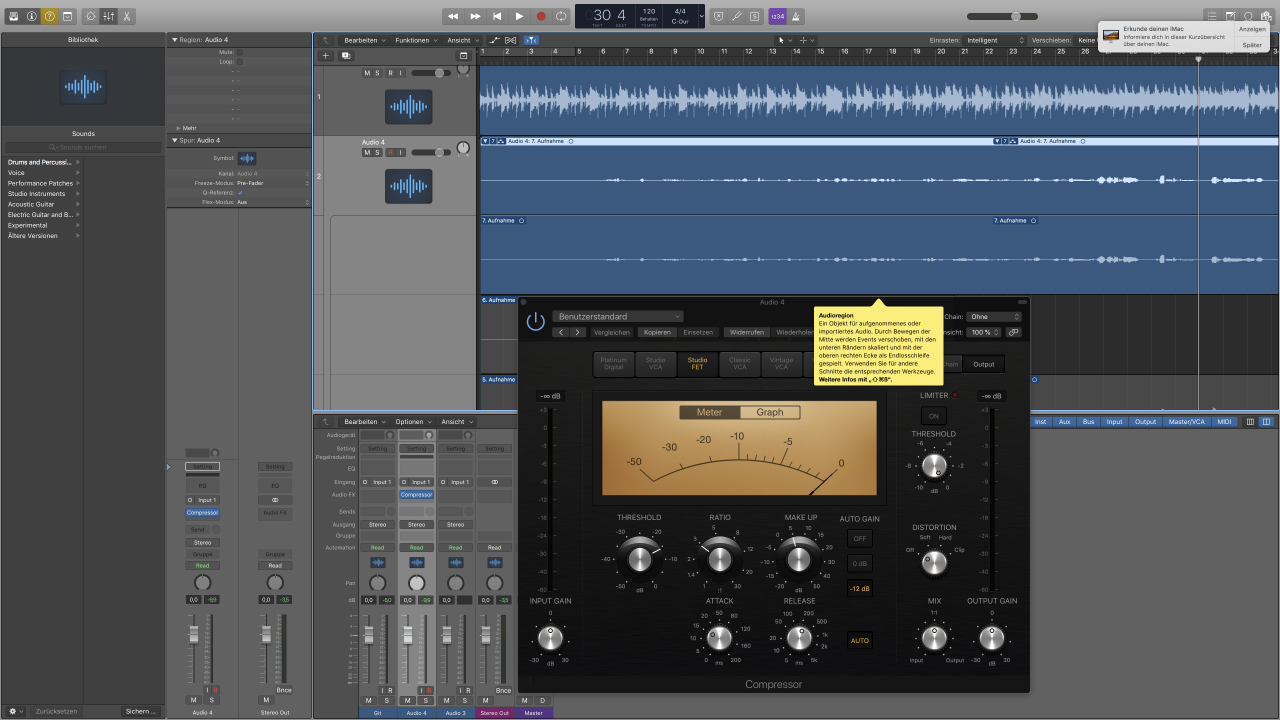
Task: Set Auto Gain to -12 dB
Action: pyautogui.click(x=859, y=588)
